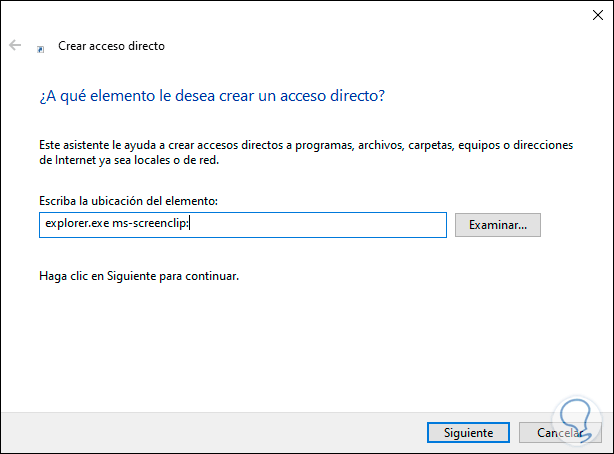The width and height of the screenshot is (614, 454).
Task: Click the shortcut icon beside 'Crear acceso directo'
Action: (x=40, y=47)
